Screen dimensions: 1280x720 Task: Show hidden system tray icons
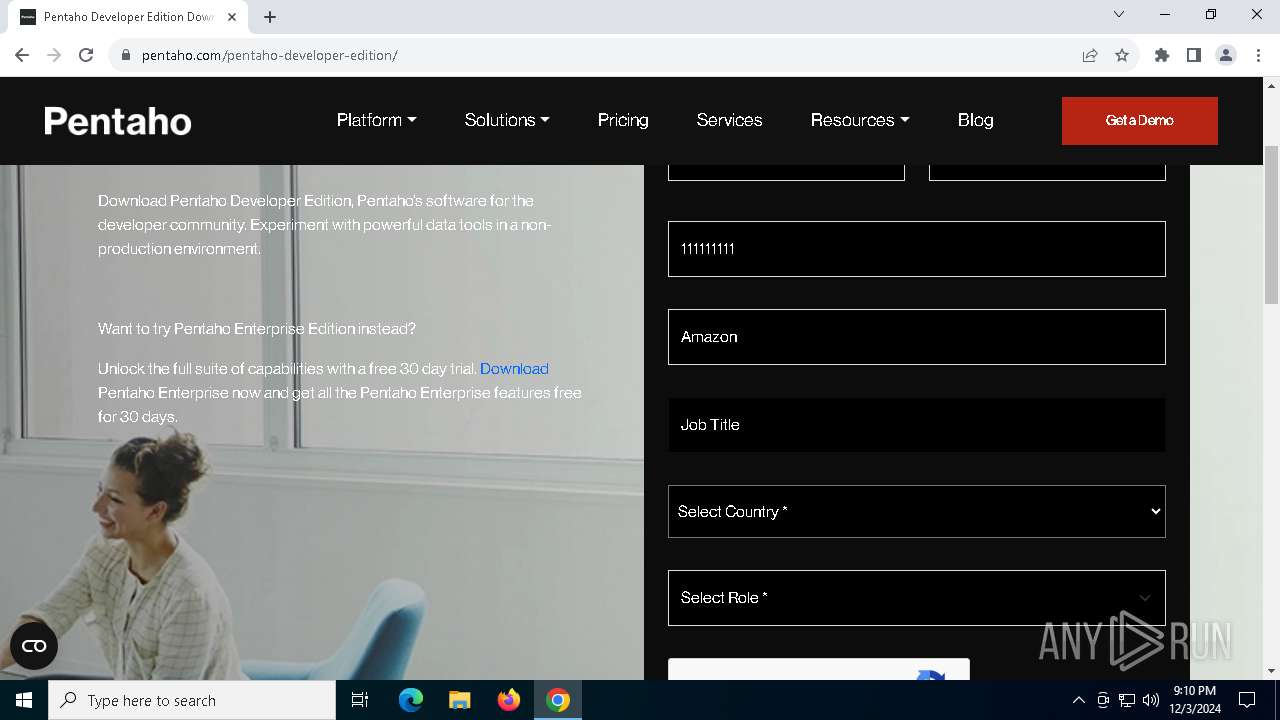pos(1078,700)
